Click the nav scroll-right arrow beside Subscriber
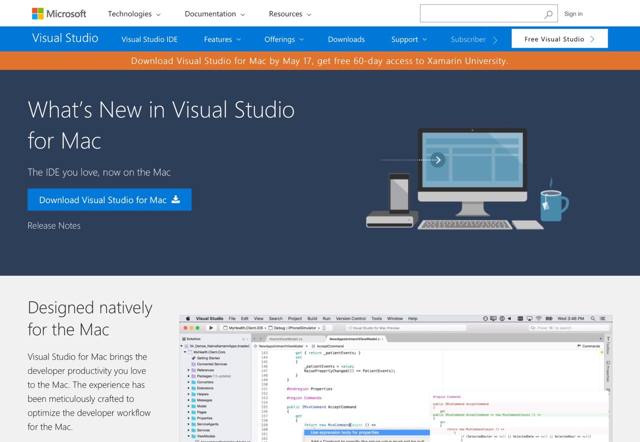The width and height of the screenshot is (640, 442). coord(500,39)
